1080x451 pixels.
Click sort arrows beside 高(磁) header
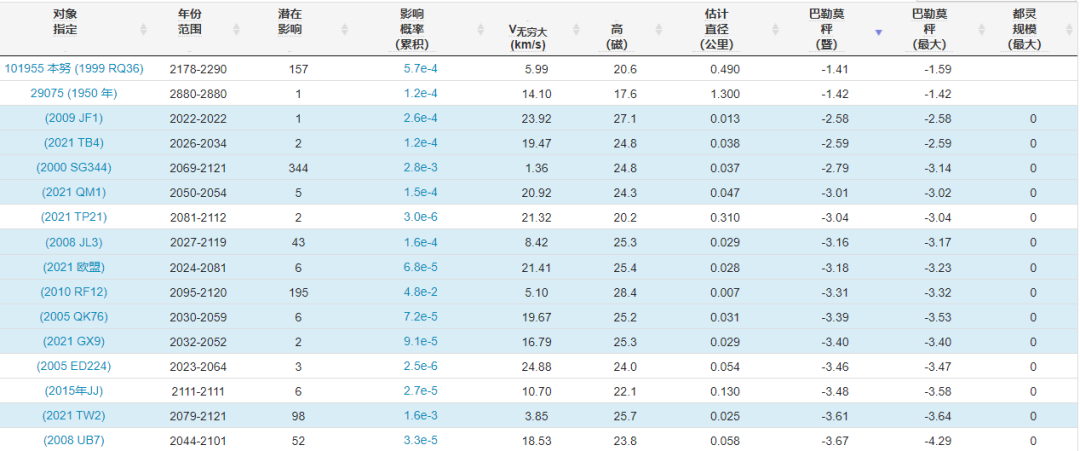click(659, 30)
